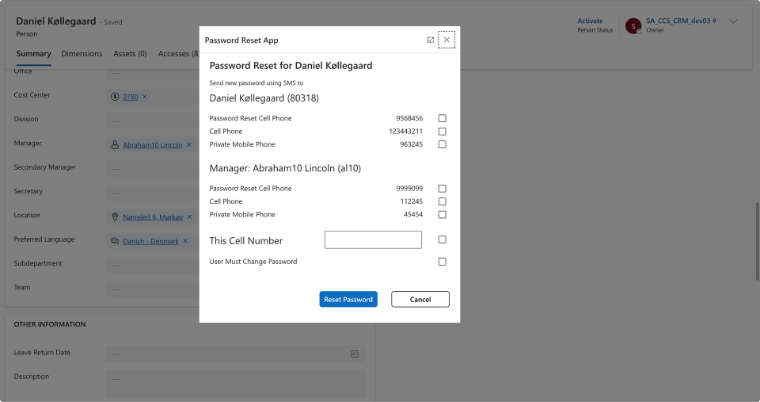Clear the Preferred Language Danish entry
Image resolution: width=760 pixels, height=402 pixels.
pyautogui.click(x=186, y=241)
